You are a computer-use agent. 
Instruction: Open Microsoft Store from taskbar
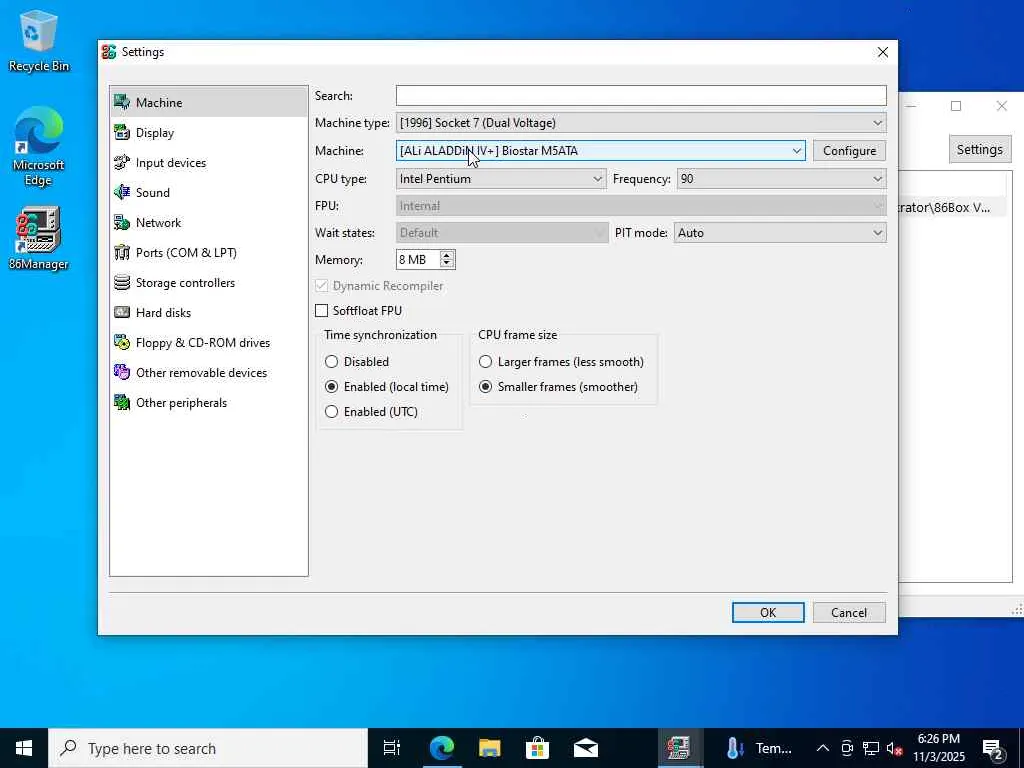[x=537, y=748]
